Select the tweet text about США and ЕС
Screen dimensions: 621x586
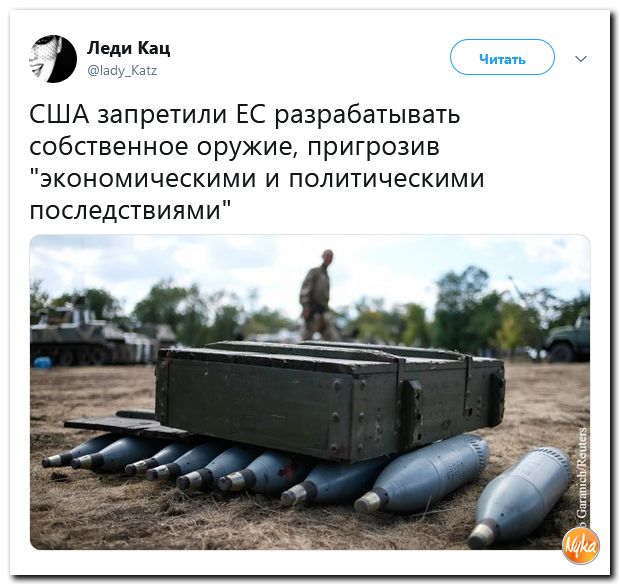click(257, 162)
